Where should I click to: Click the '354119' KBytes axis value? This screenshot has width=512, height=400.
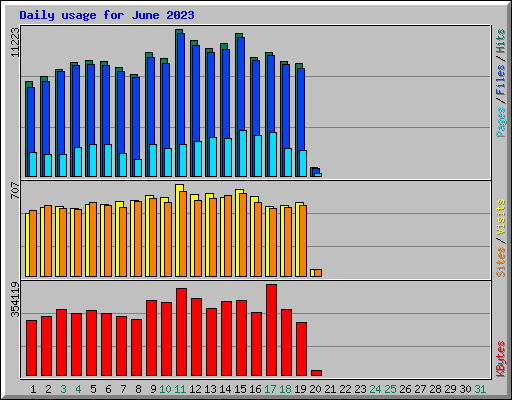(15, 299)
